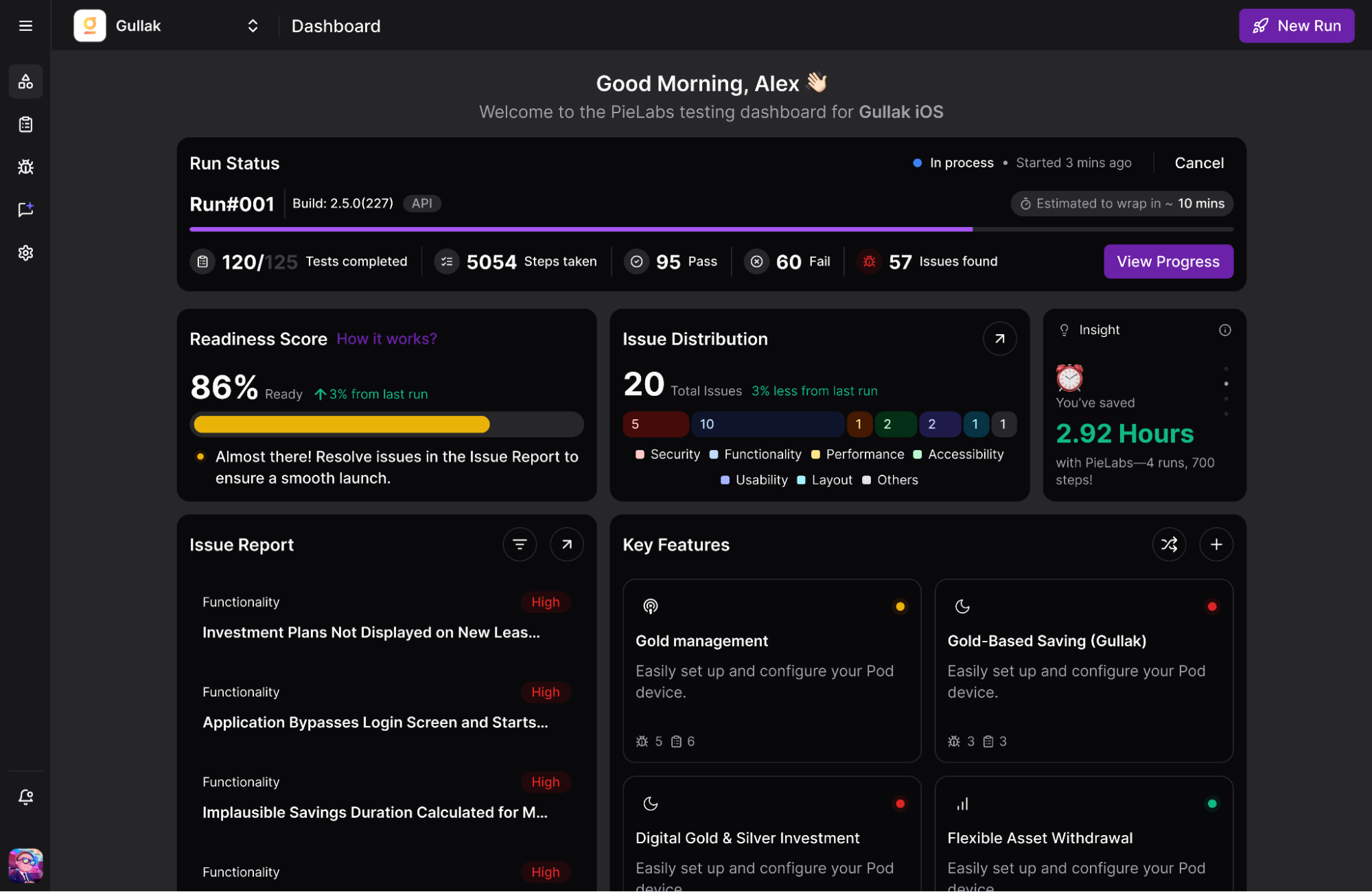
Task: Select the purple Usability segment showing 2
Action: pyautogui.click(x=940, y=424)
